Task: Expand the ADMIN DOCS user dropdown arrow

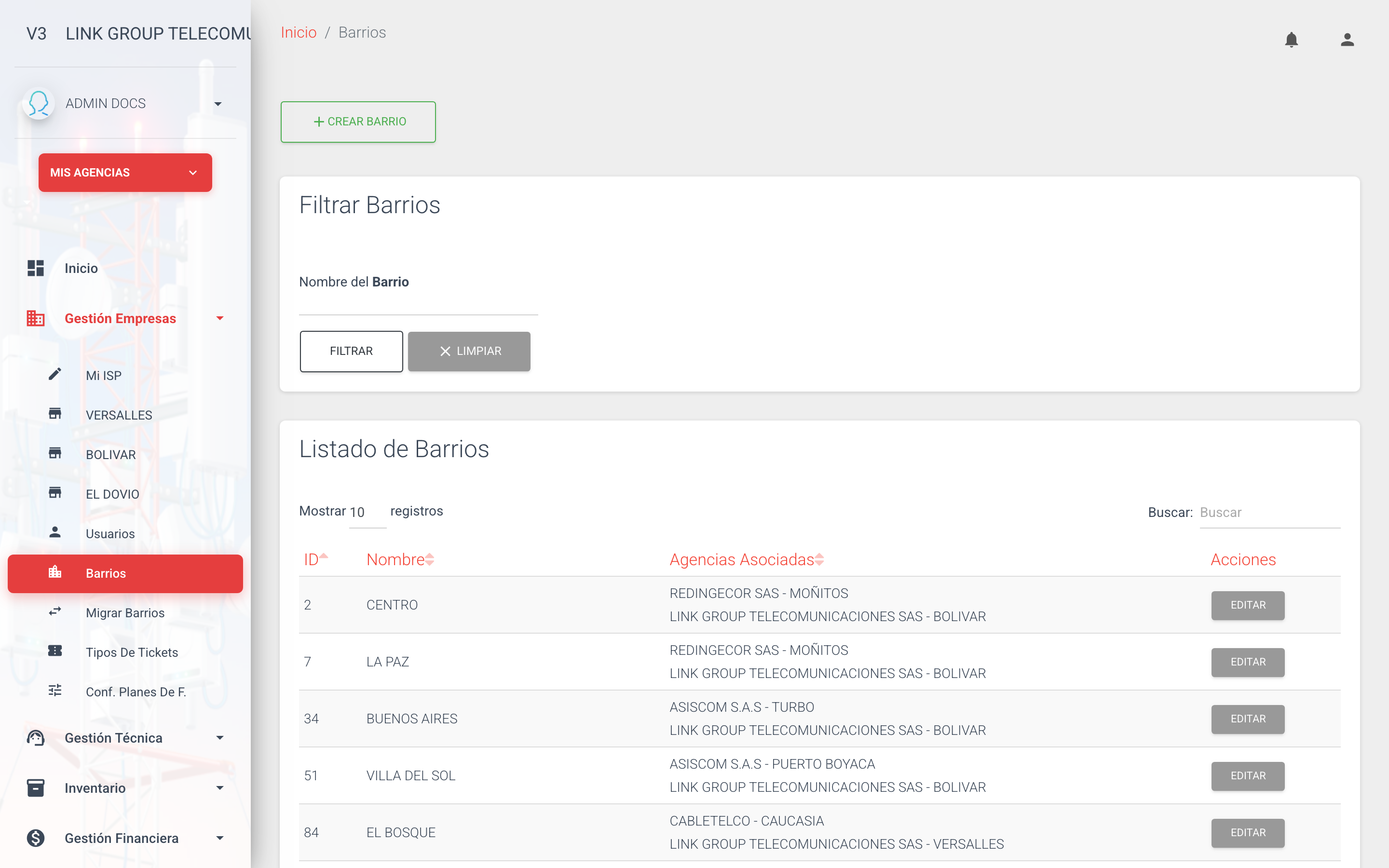Action: coord(218,104)
